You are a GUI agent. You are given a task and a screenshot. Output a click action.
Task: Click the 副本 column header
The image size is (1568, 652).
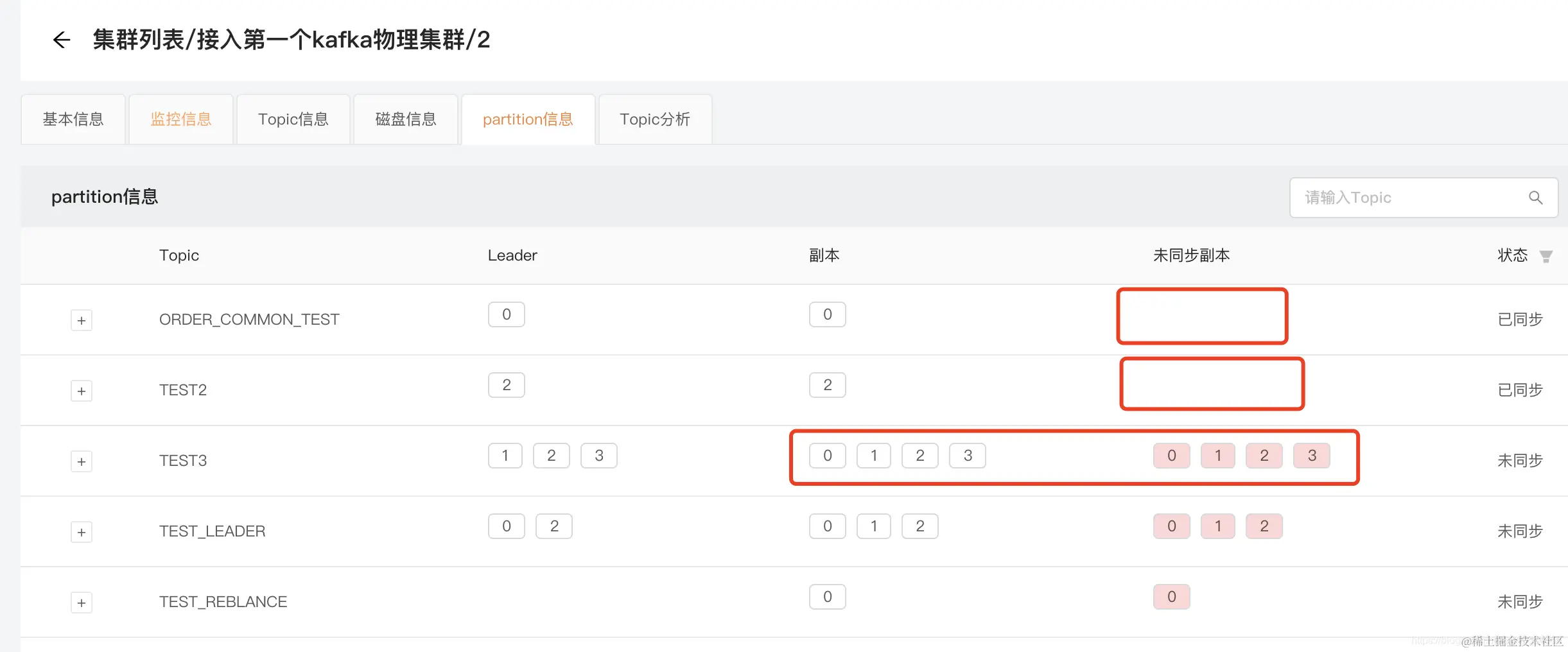(x=824, y=255)
